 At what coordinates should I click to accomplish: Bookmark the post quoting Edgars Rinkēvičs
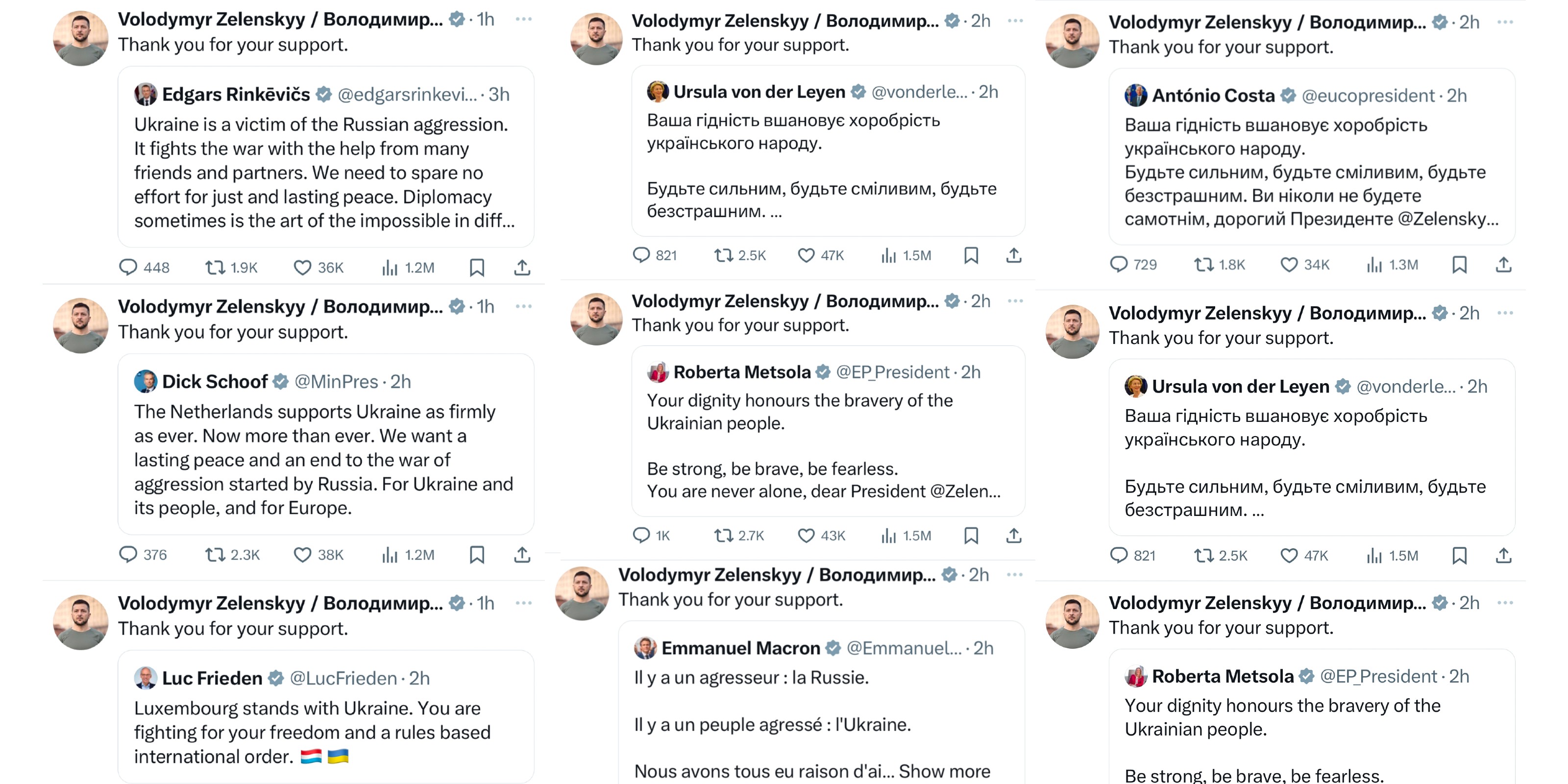(x=477, y=268)
